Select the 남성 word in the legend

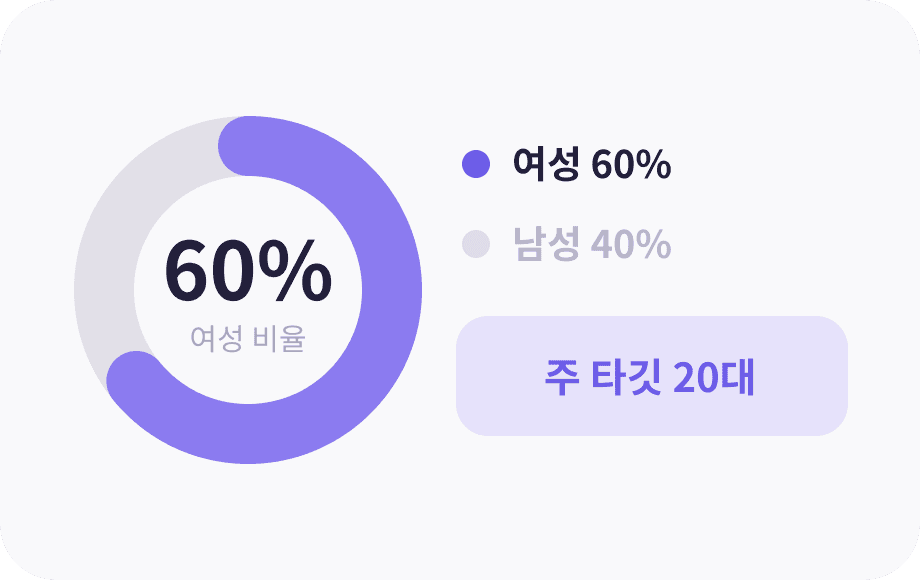[546, 244]
